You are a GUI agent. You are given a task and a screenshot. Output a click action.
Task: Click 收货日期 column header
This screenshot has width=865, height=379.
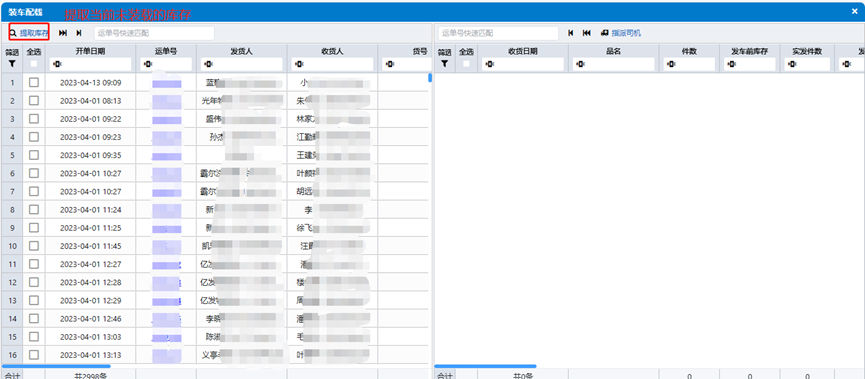click(x=522, y=51)
